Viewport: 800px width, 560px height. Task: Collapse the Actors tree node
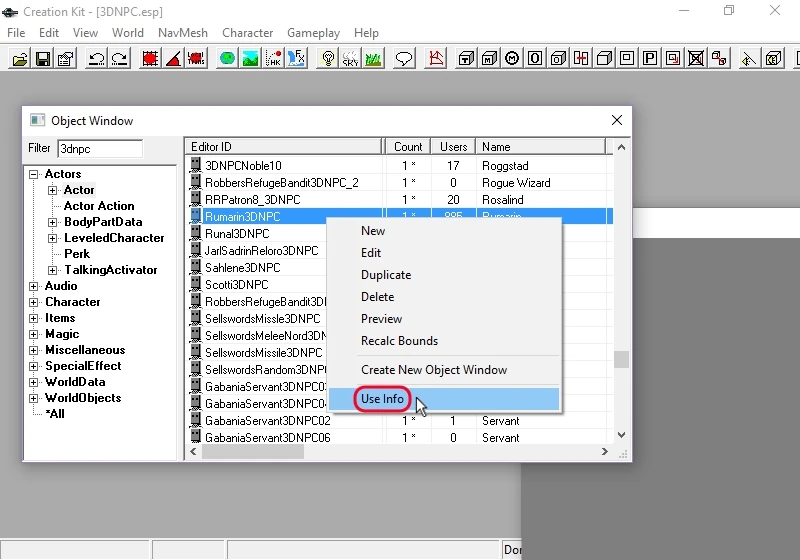34,174
